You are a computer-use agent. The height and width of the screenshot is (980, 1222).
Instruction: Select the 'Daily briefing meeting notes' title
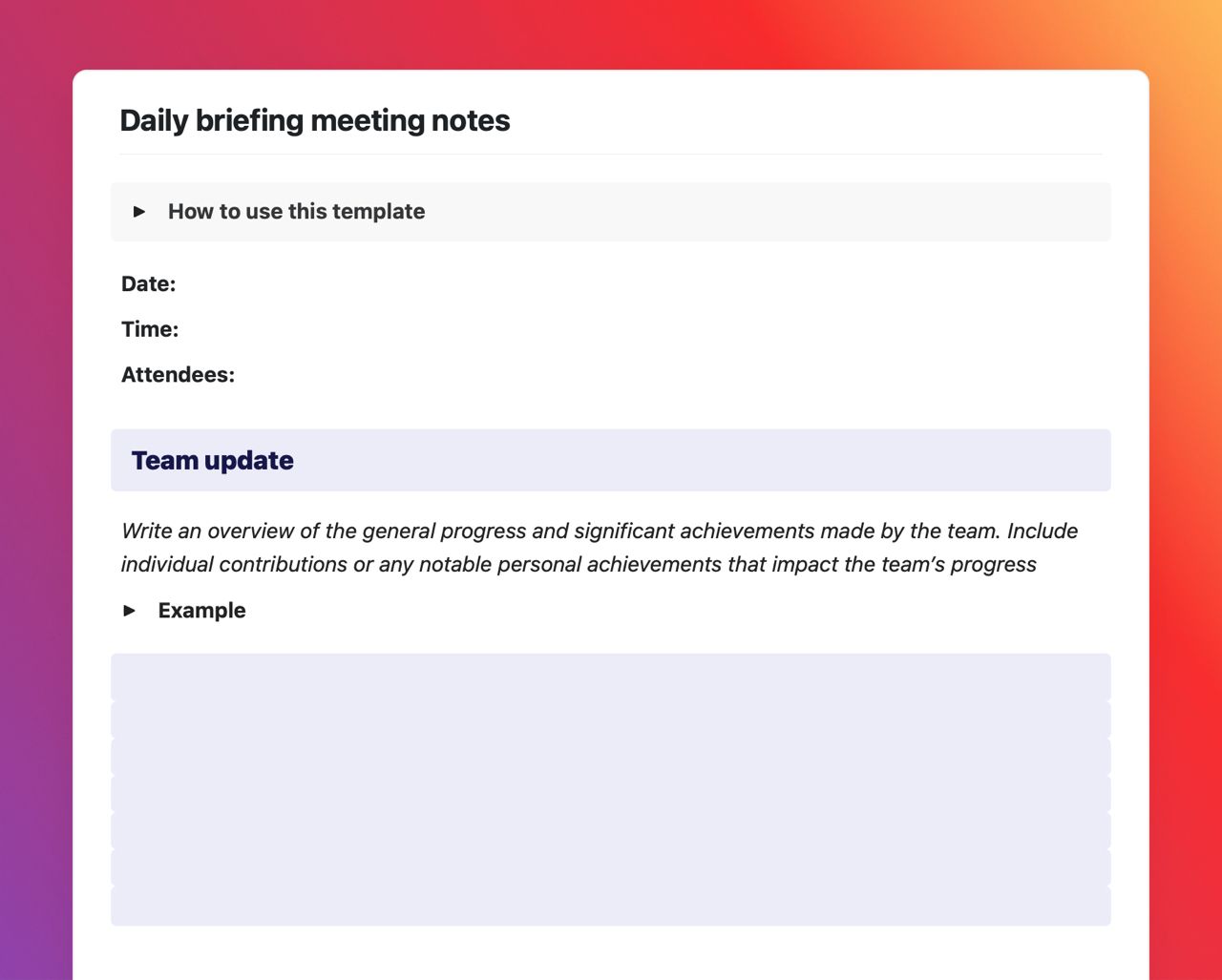(315, 120)
